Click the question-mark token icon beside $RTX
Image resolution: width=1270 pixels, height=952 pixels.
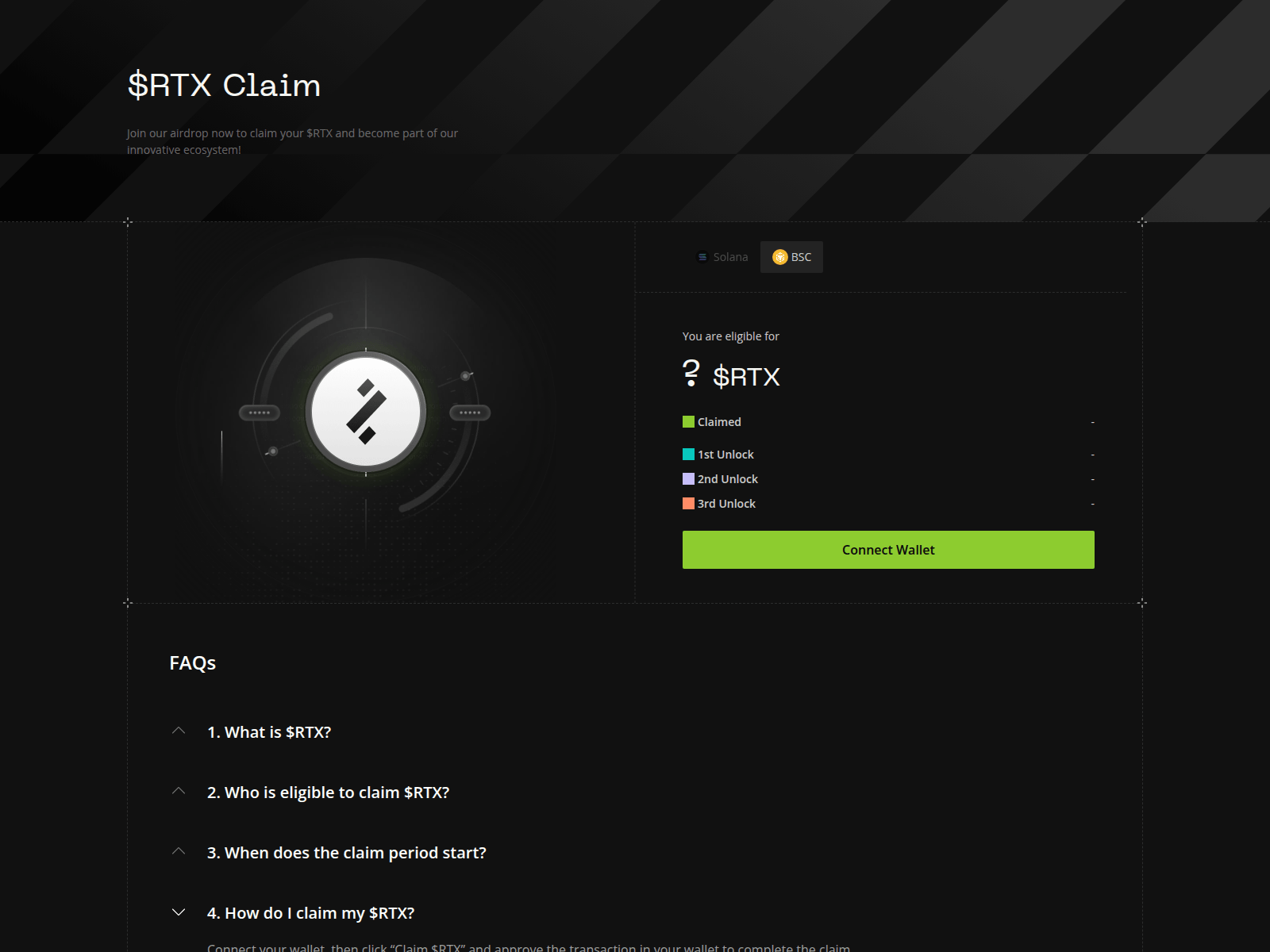click(690, 375)
